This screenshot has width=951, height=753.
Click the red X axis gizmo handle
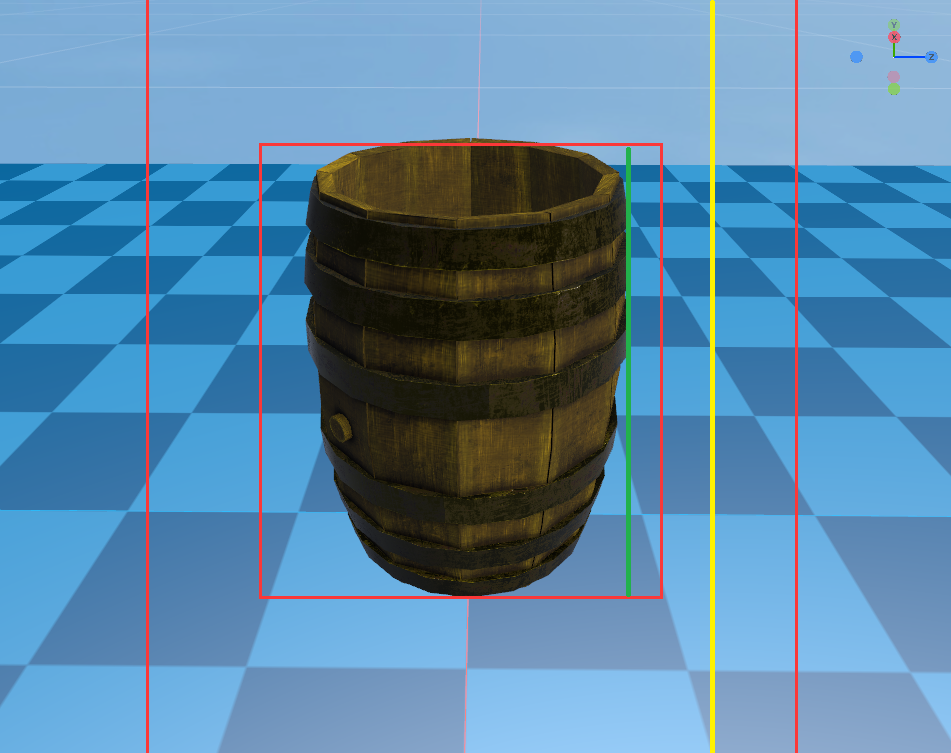(x=894, y=38)
